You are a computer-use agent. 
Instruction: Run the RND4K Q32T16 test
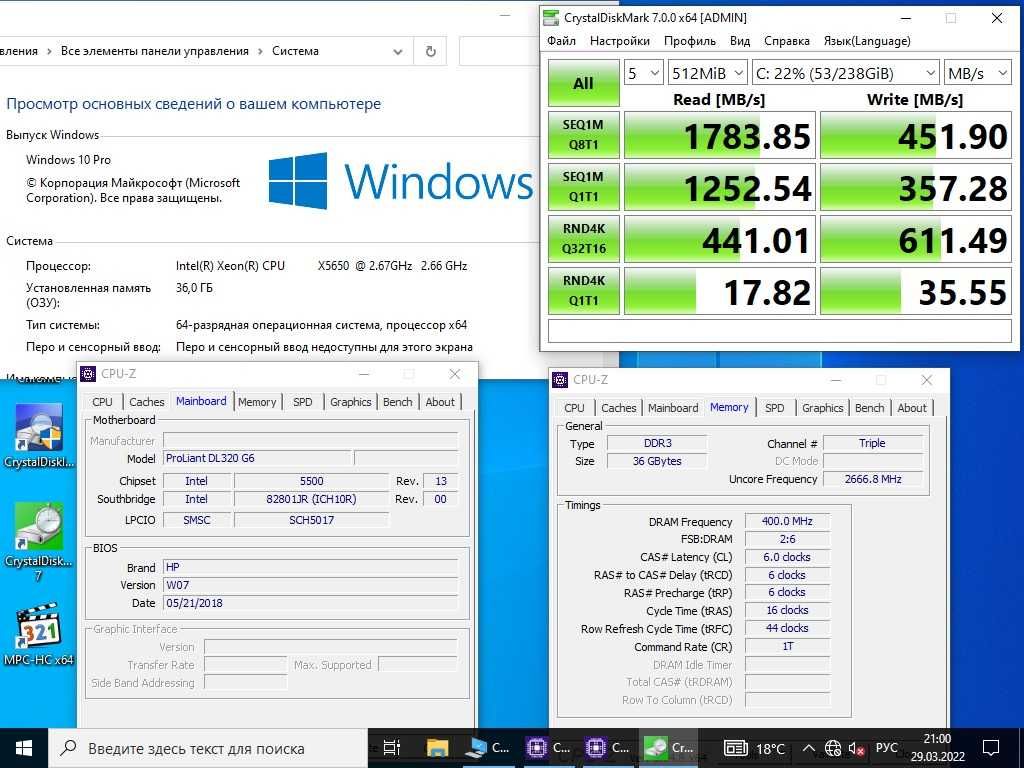pos(583,238)
